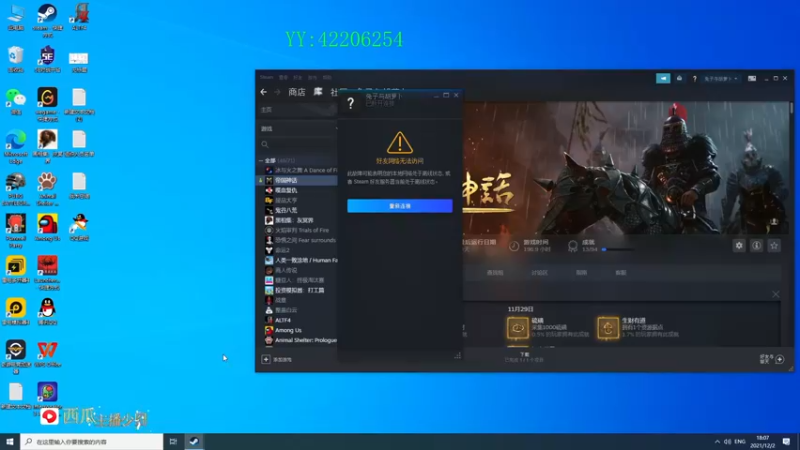Open the 游戏 filter dropdown in library
This screenshot has width=800, height=450.
[x=298, y=129]
